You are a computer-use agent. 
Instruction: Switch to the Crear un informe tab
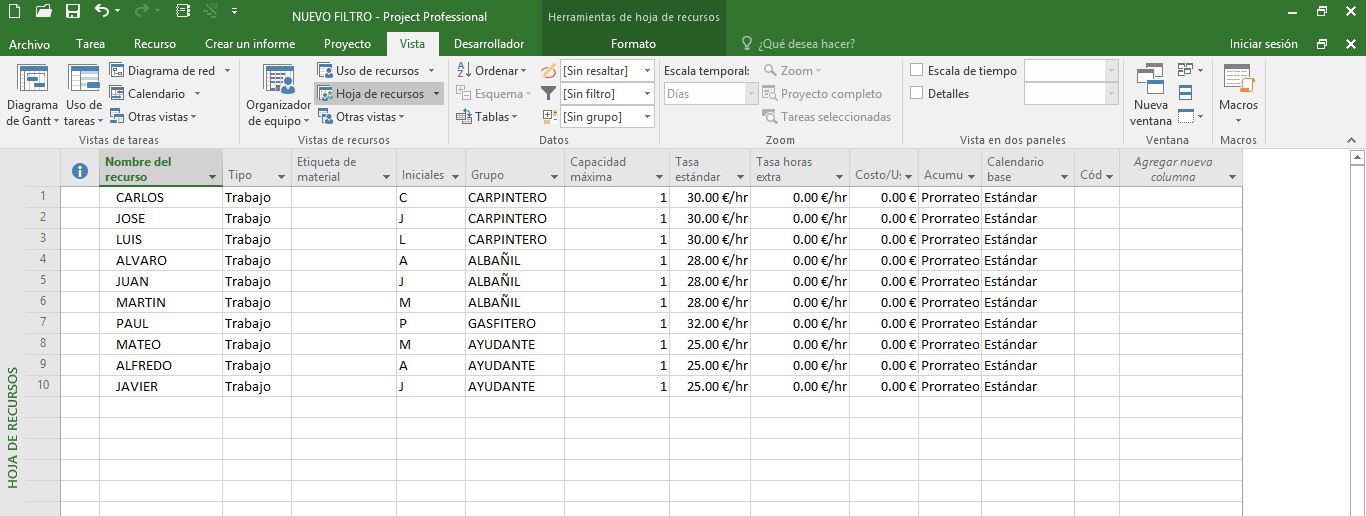(250, 44)
